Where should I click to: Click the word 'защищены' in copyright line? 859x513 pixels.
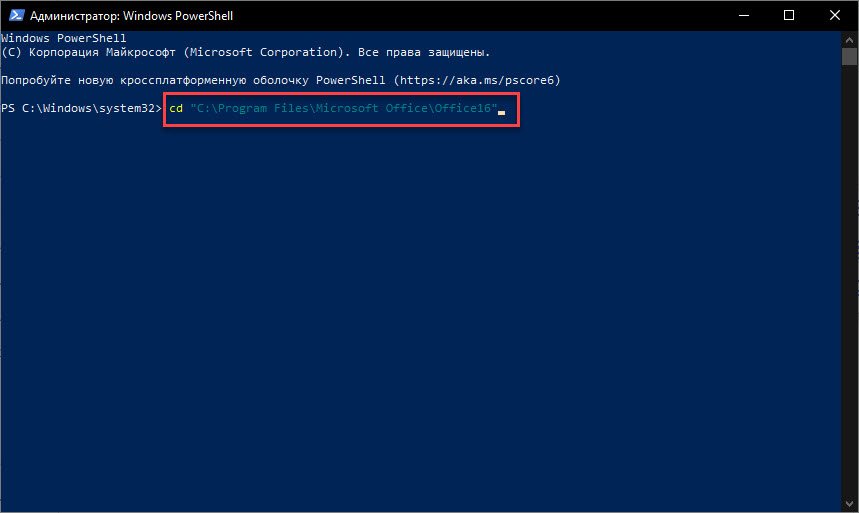(x=459, y=53)
